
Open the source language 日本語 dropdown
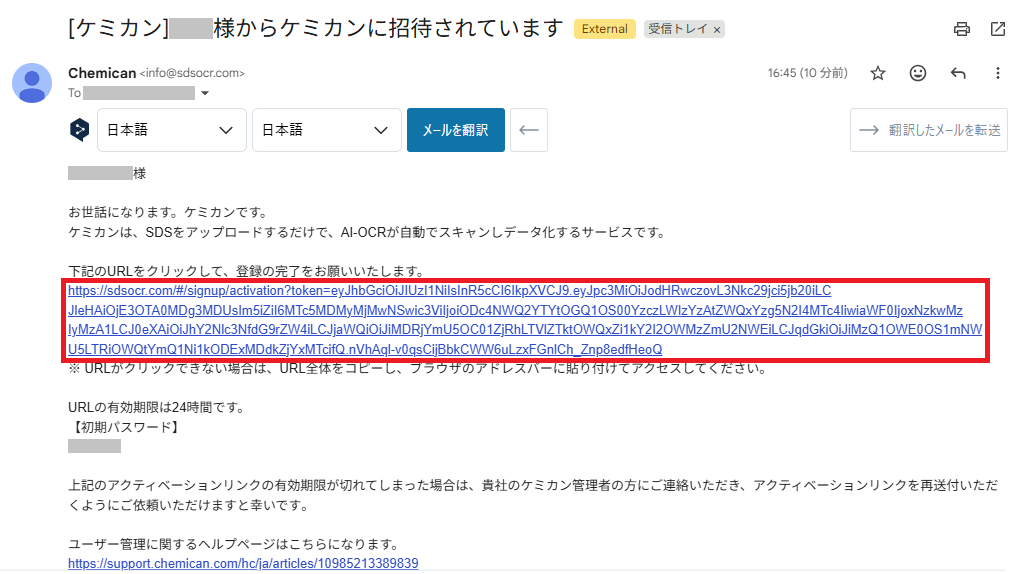(x=172, y=130)
